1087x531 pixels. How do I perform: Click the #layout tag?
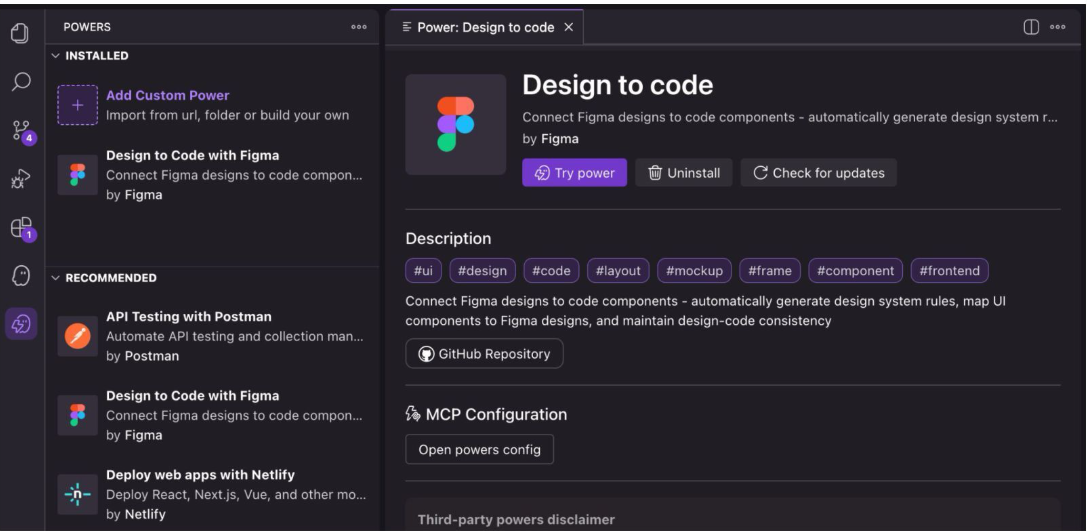point(618,270)
